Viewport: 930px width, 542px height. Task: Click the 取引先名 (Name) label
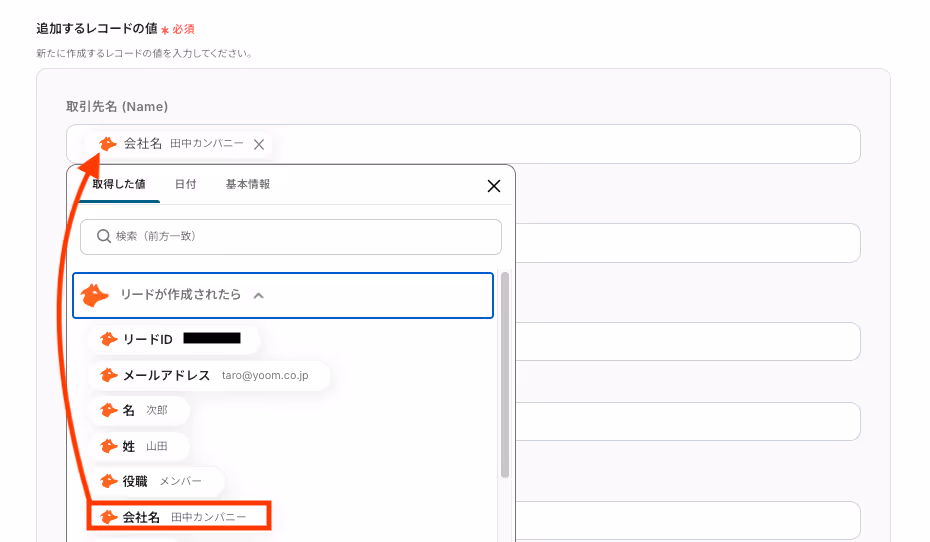click(117, 107)
